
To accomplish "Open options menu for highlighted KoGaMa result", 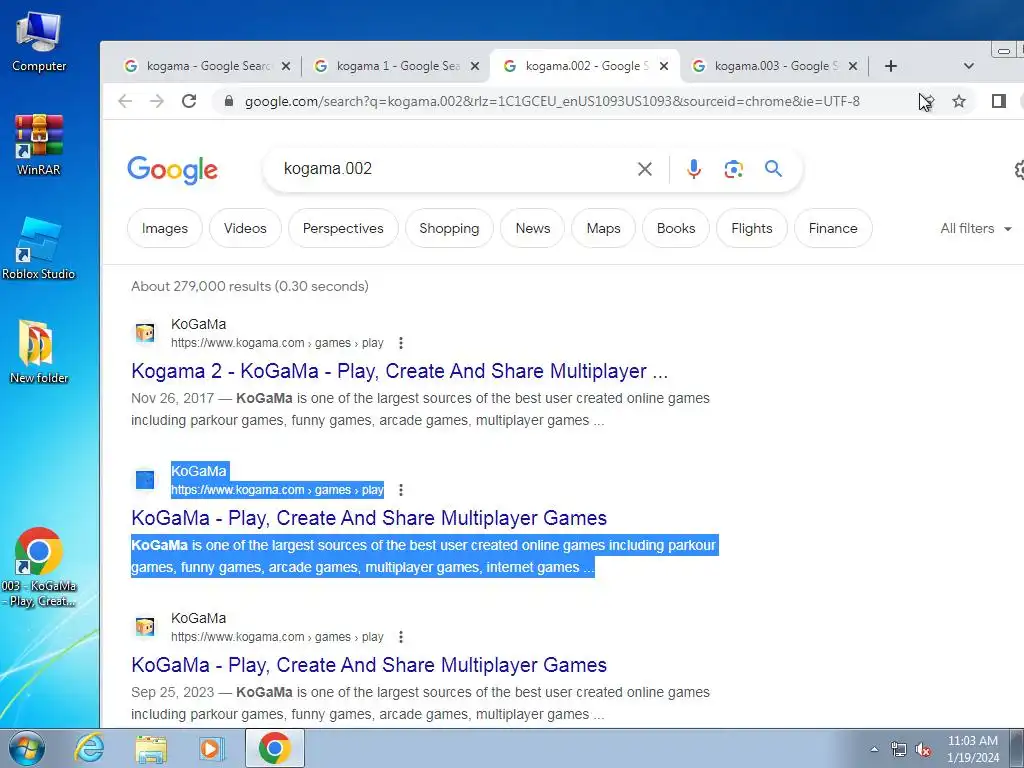I will (x=401, y=490).
